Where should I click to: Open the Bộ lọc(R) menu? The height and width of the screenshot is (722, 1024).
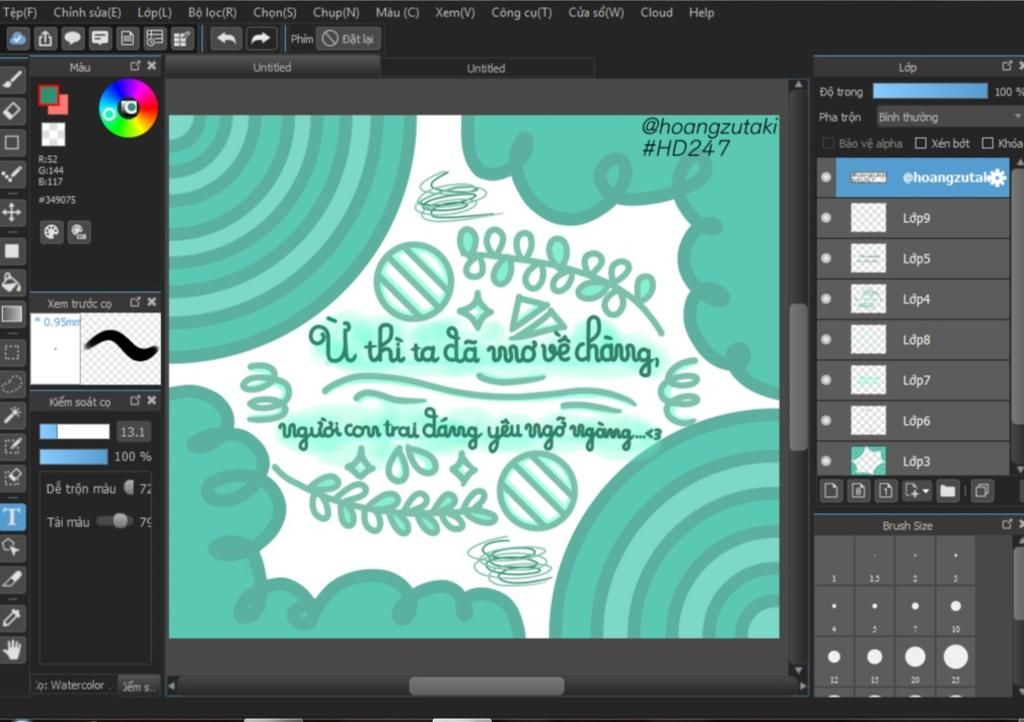pos(212,12)
